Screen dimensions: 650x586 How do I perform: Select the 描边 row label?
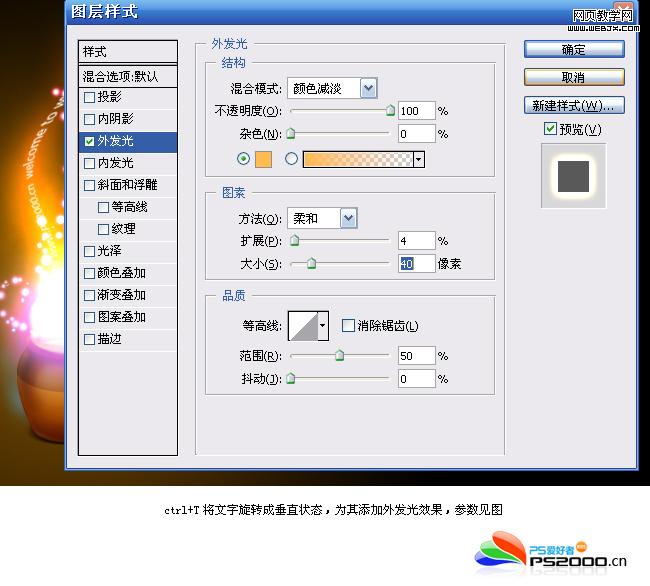pos(110,339)
